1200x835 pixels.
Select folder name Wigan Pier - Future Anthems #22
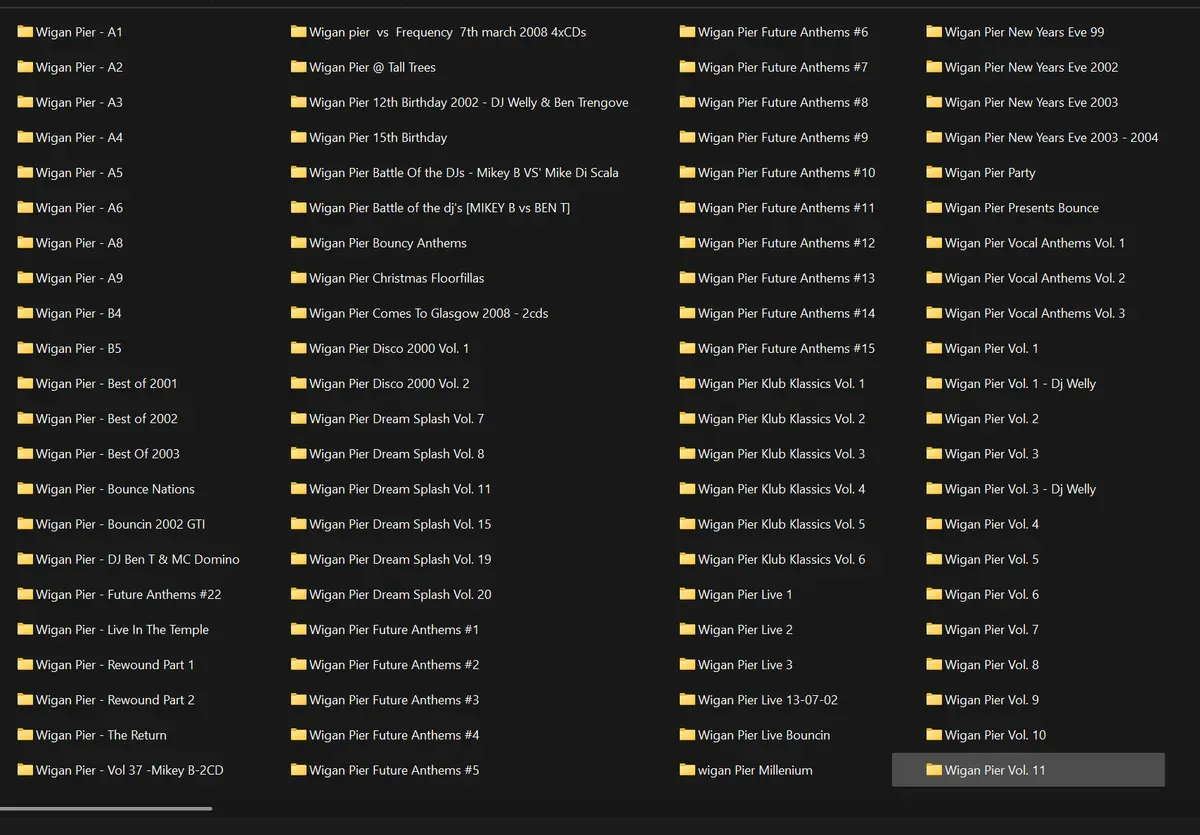tap(129, 594)
